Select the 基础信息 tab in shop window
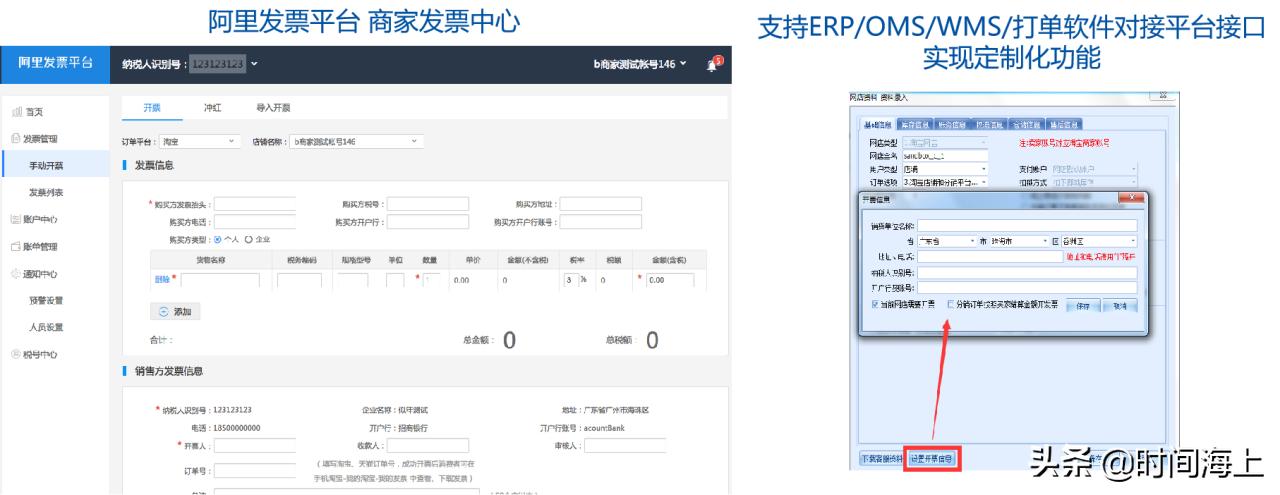Screen dimensions: 1280x495 click(879, 125)
